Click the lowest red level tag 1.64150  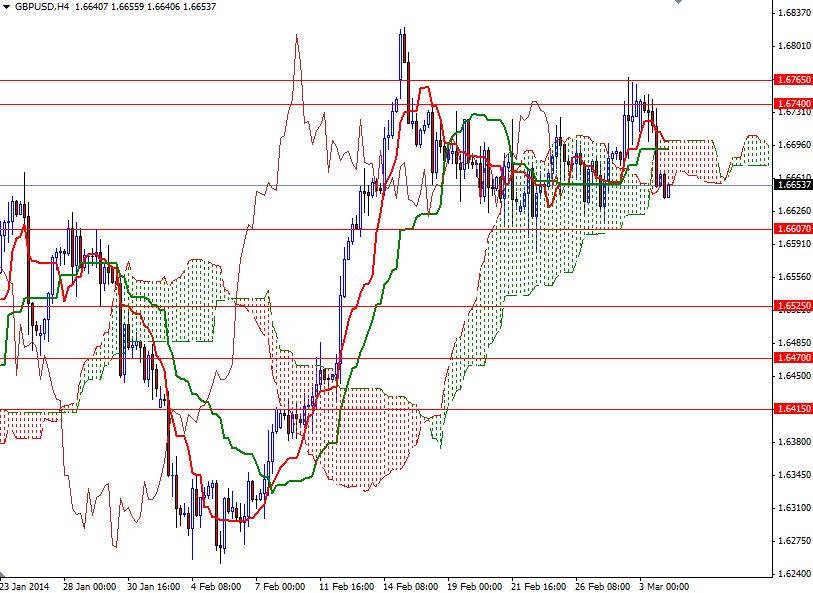point(789,407)
